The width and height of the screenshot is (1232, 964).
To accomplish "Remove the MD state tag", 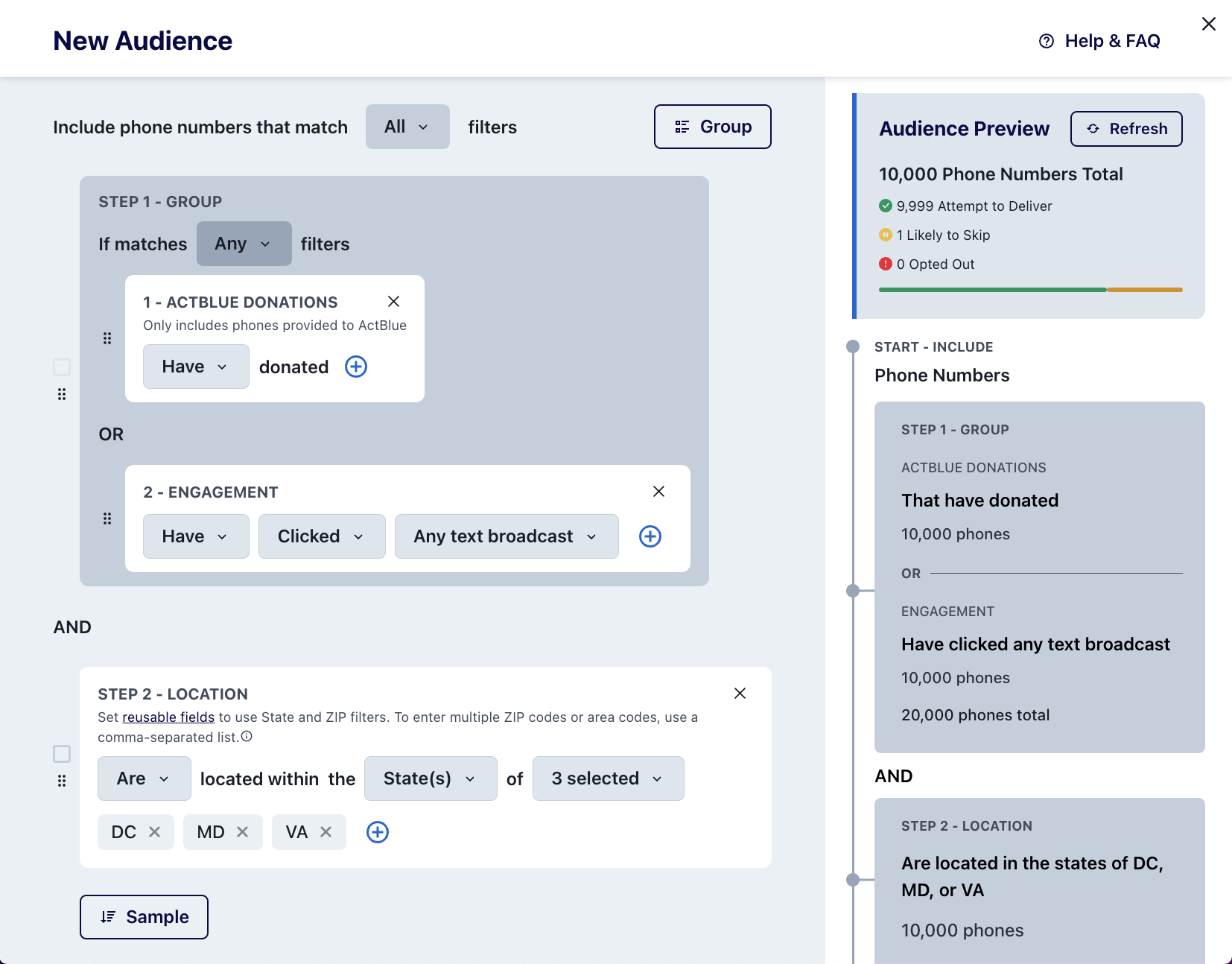I will tap(241, 832).
